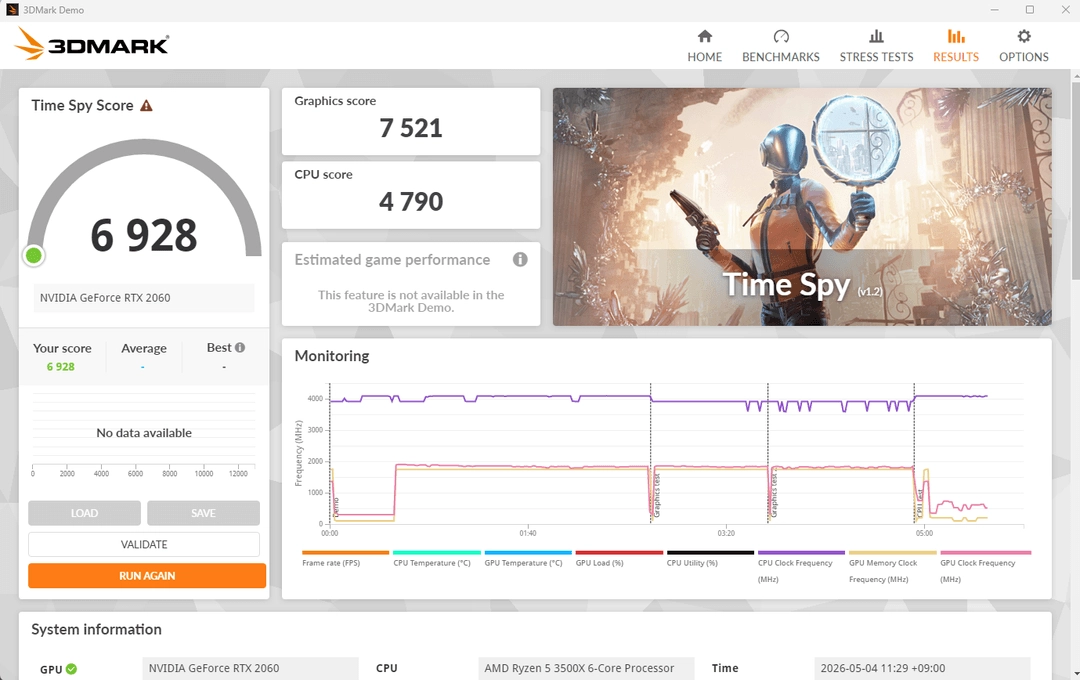Screen dimensions: 1080x680
Task: Toggle the CPU Temperature legend series
Action: click(436, 559)
